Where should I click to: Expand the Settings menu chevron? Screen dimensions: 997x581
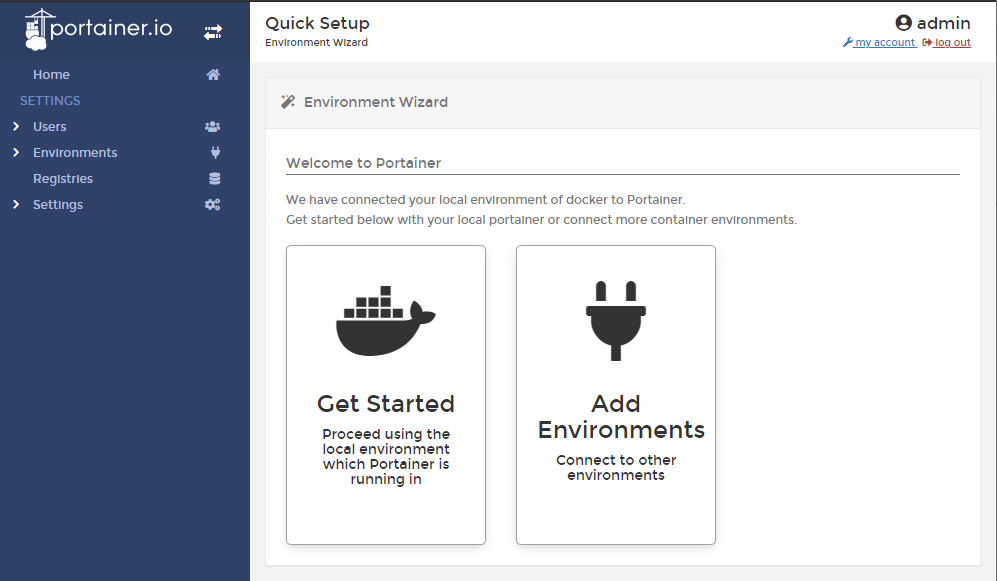[16, 205]
